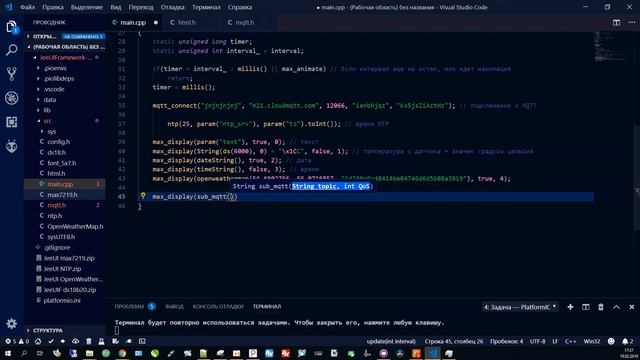Click the terminal input cursor line
Viewport: 640px width, 360px height.
[117, 331]
